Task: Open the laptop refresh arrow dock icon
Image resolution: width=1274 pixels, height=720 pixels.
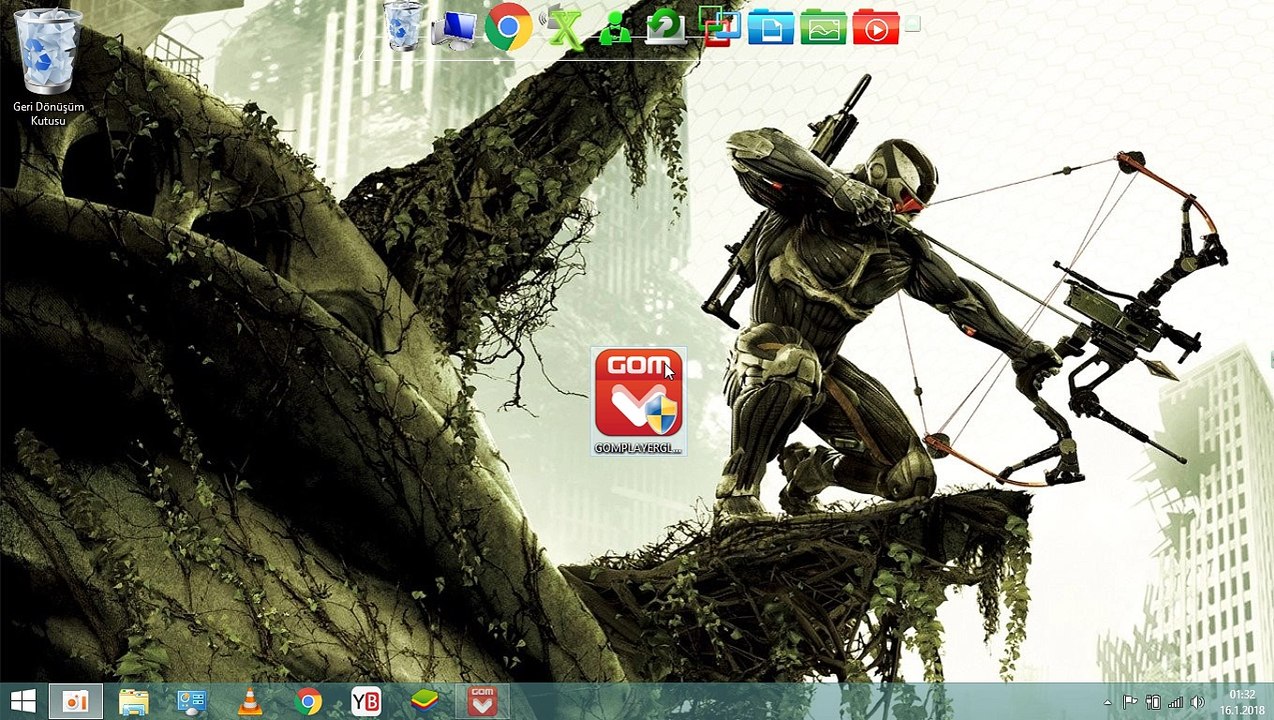Action: [664, 27]
